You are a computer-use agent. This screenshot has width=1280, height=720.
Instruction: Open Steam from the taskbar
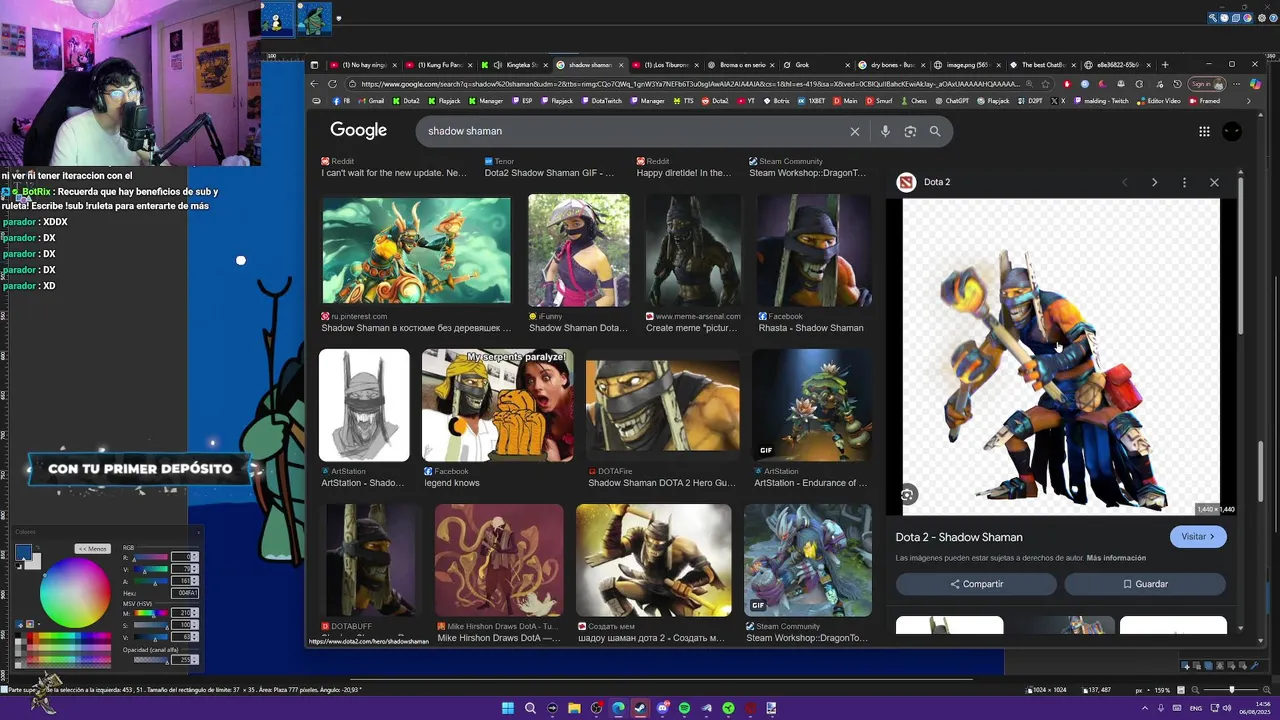tap(640, 708)
